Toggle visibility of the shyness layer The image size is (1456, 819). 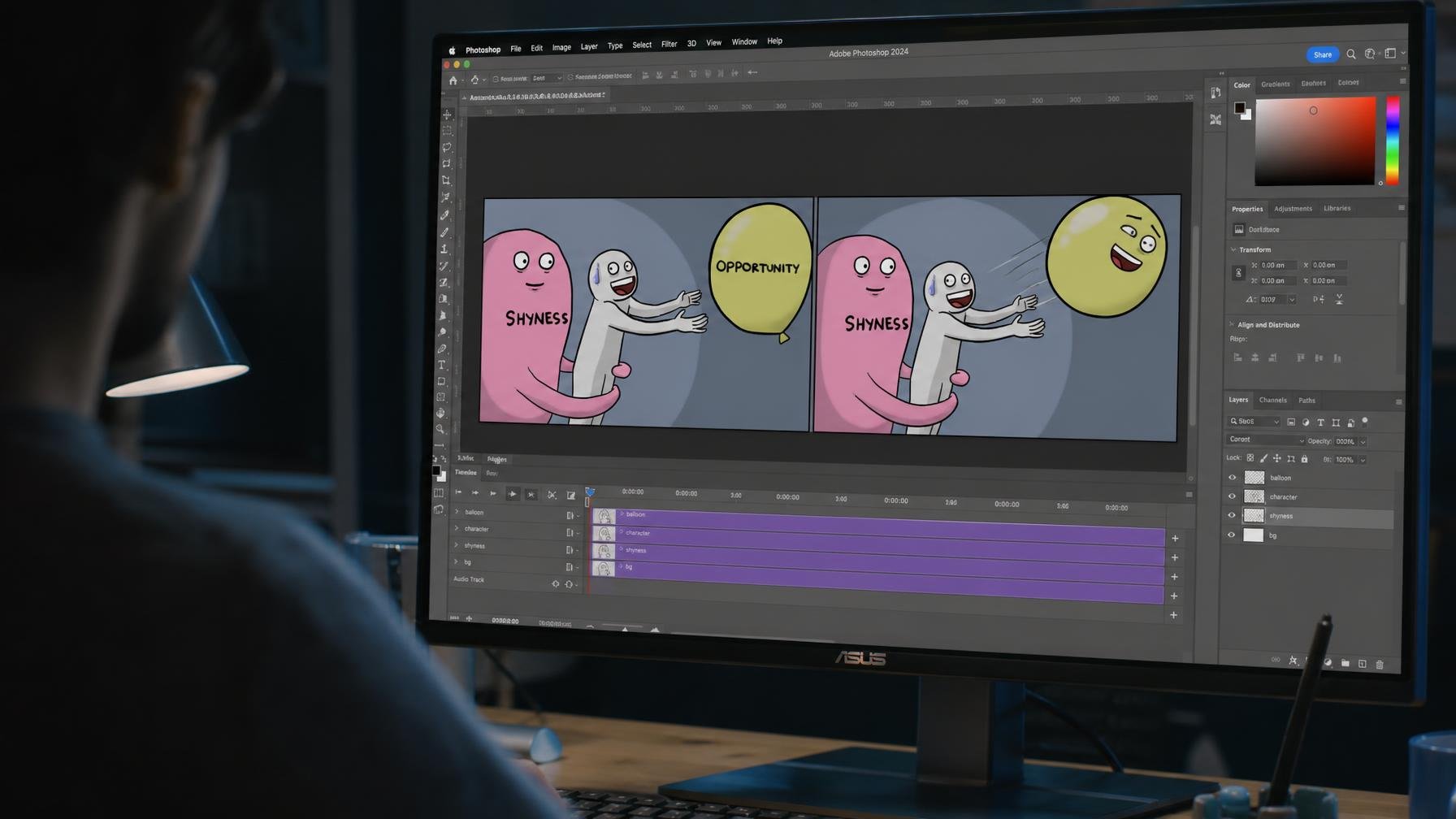click(x=1232, y=515)
